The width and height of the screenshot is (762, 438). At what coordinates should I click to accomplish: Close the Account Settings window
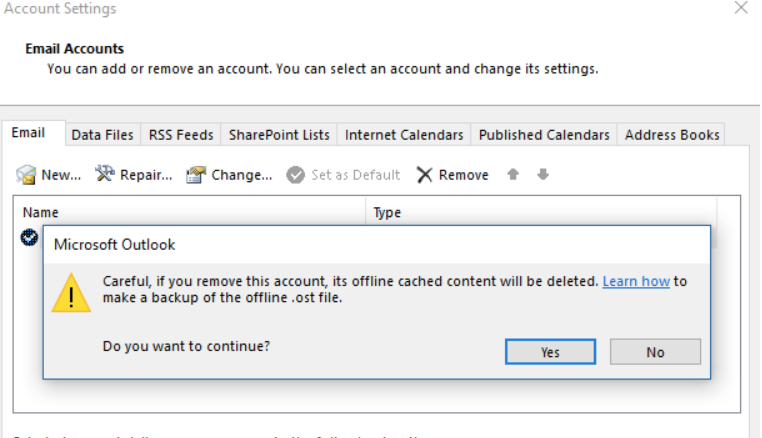click(x=741, y=7)
